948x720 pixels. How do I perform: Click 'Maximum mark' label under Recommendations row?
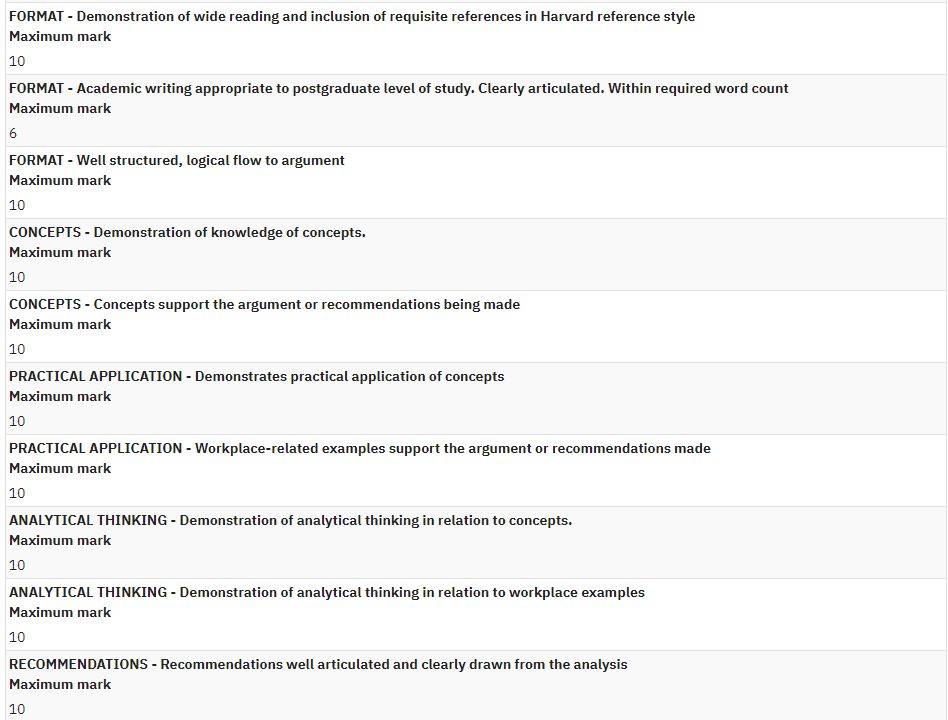point(60,684)
